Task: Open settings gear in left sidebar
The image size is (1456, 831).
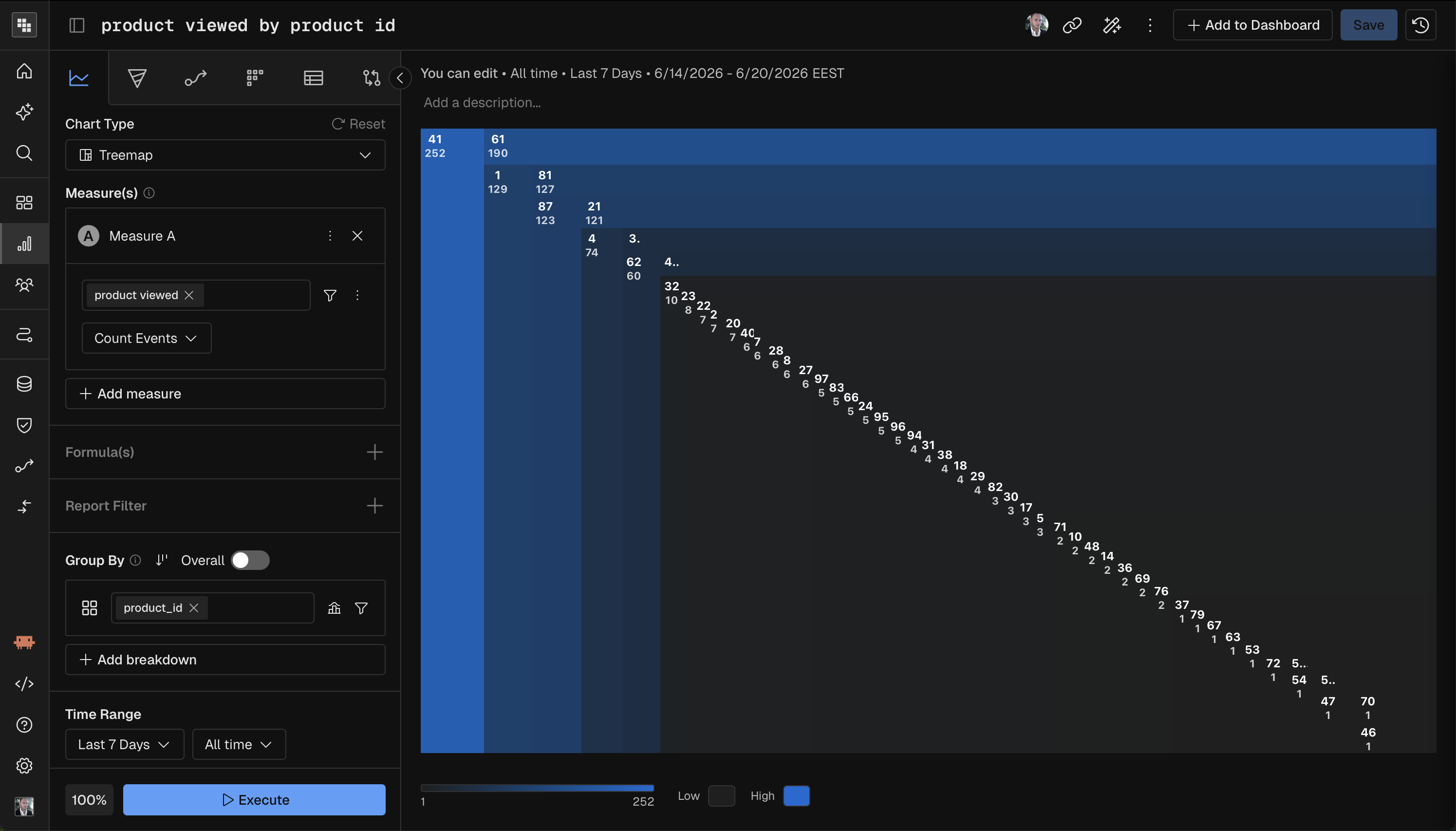Action: pyautogui.click(x=24, y=765)
